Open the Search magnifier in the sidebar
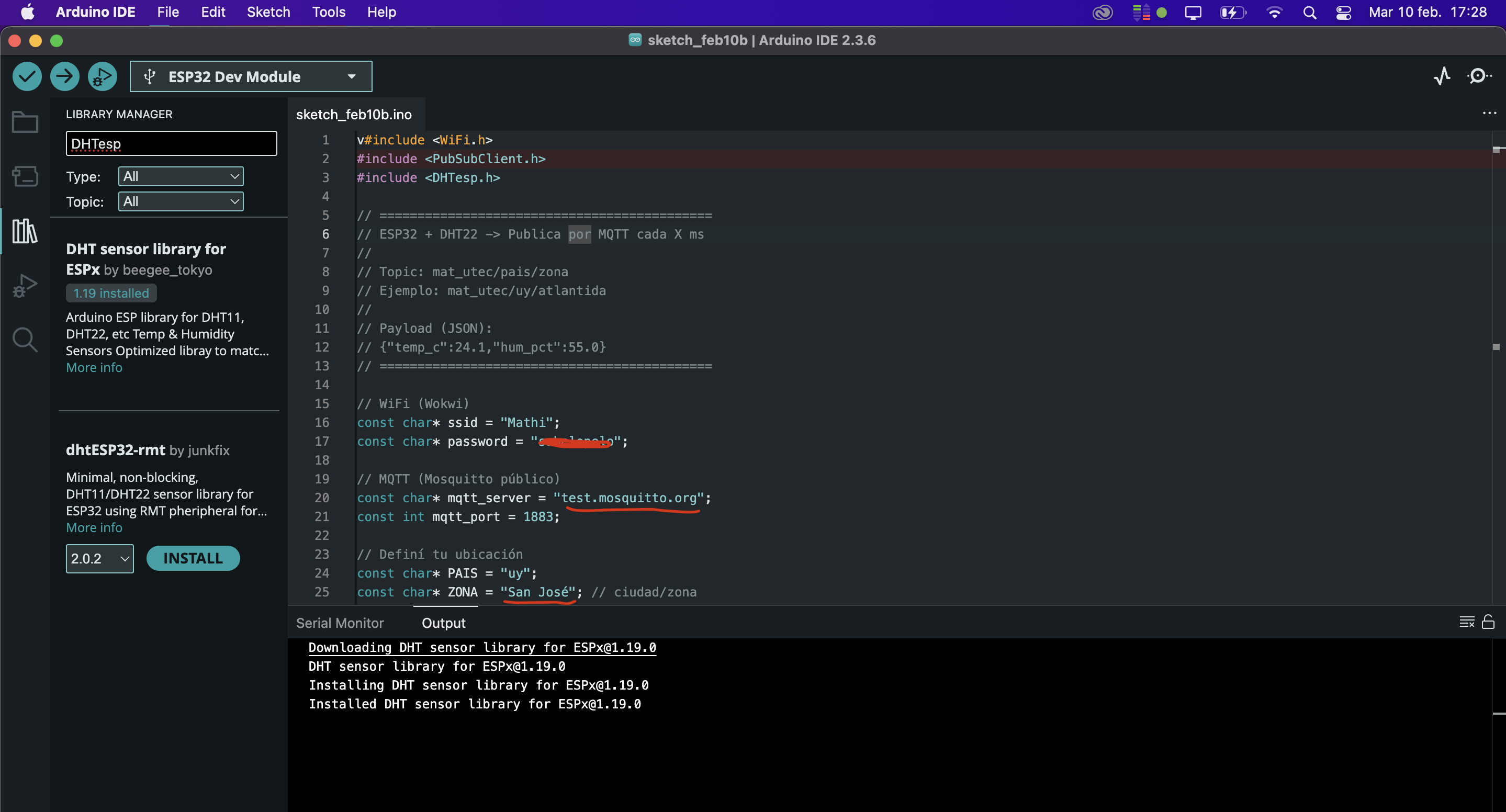The image size is (1506, 812). tap(25, 340)
